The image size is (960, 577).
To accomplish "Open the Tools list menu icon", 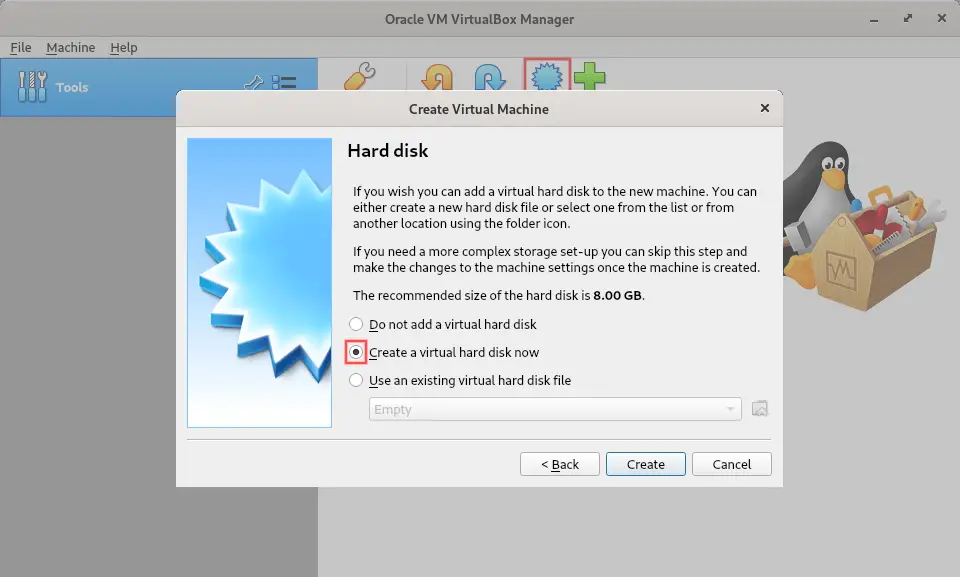I will (x=284, y=82).
